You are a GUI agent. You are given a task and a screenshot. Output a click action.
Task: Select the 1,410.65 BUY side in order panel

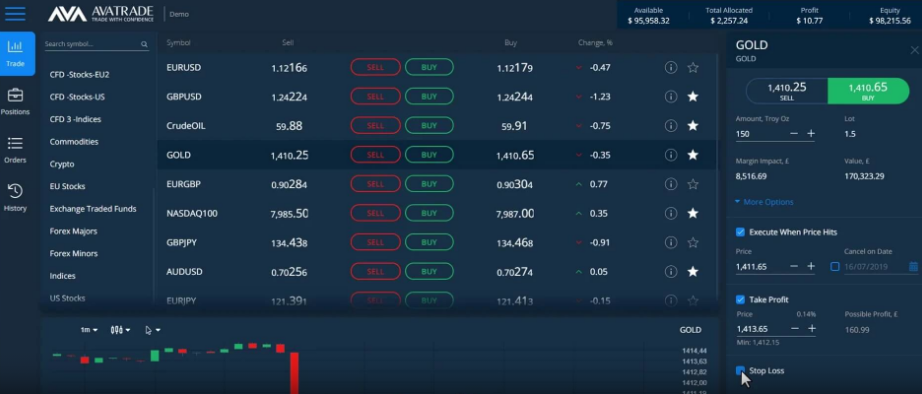[x=868, y=91]
